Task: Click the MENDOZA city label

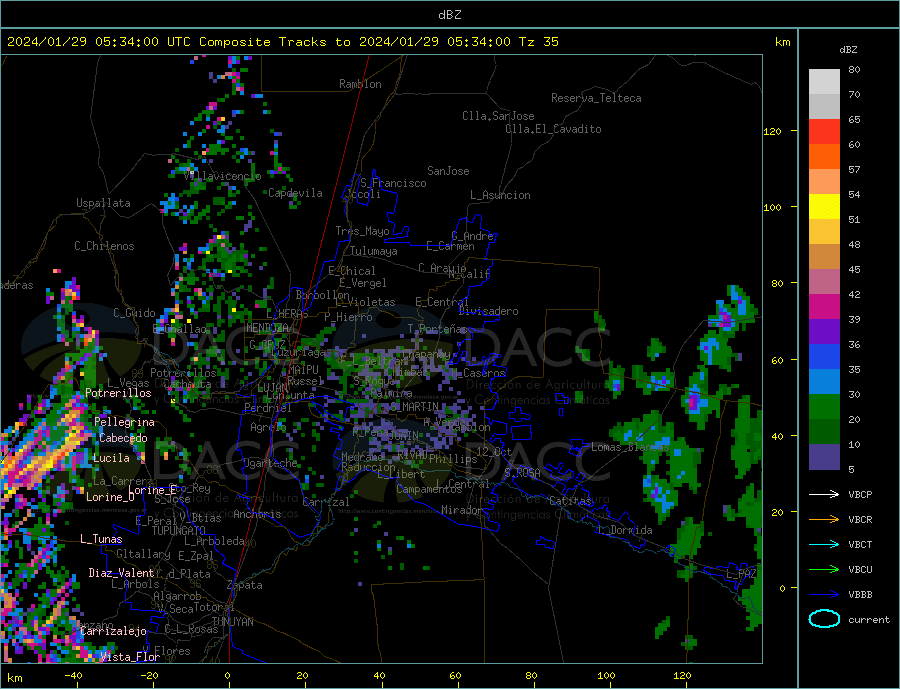Action: click(267, 328)
